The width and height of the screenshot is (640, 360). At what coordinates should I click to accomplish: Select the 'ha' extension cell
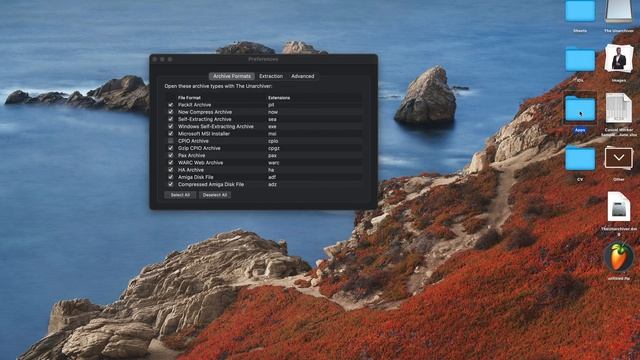271,170
